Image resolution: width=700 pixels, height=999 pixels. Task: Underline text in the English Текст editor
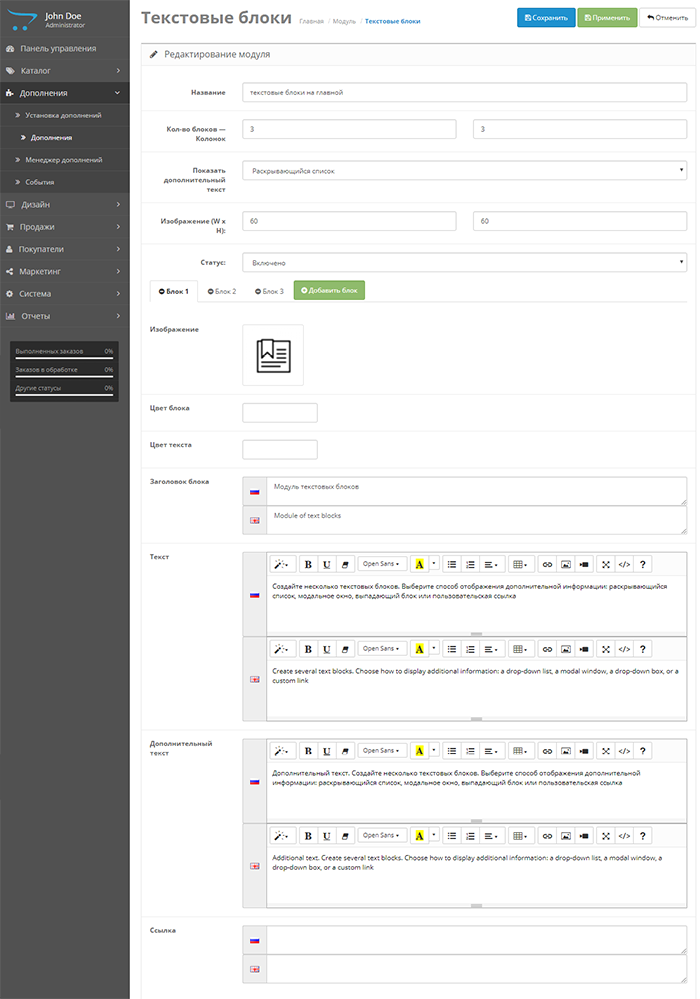tap(327, 649)
